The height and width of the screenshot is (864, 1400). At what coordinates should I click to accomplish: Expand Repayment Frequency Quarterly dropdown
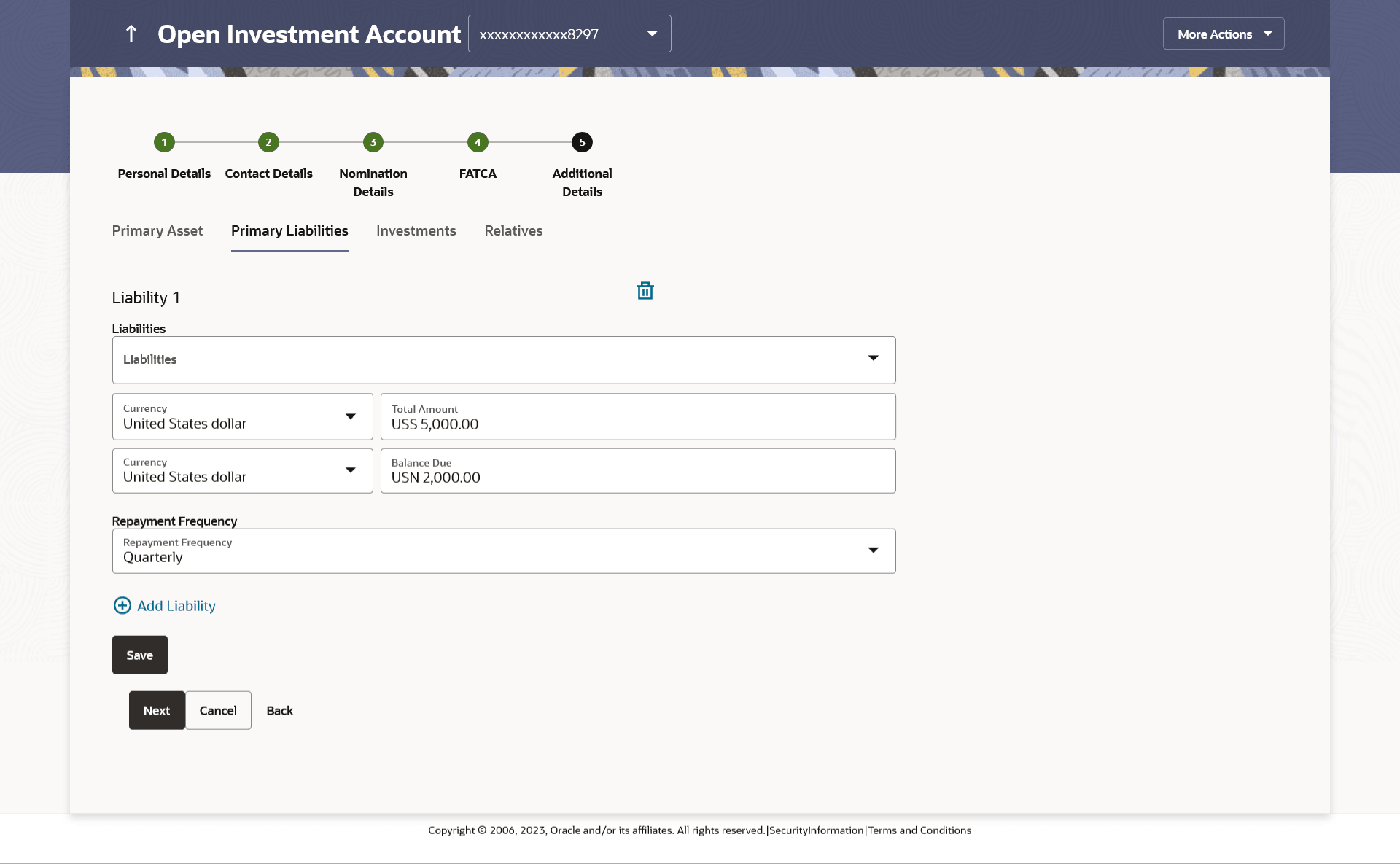pos(503,550)
